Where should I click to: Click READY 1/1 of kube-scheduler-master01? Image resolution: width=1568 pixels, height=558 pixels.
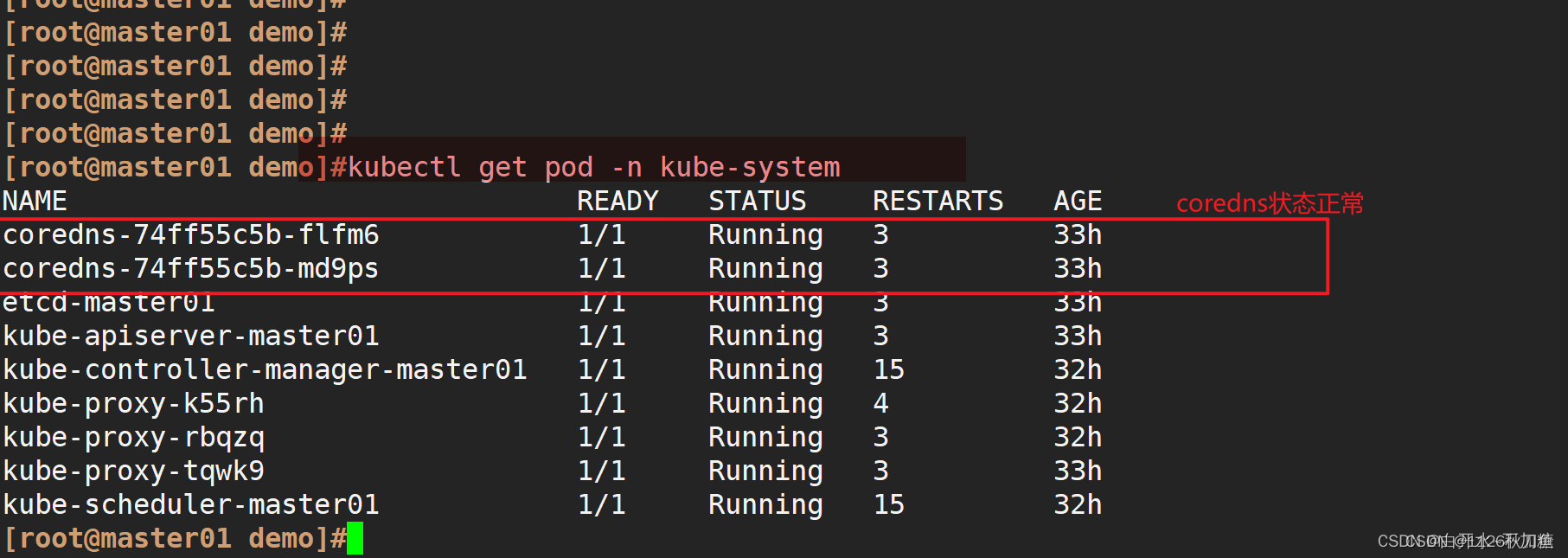pyautogui.click(x=601, y=504)
